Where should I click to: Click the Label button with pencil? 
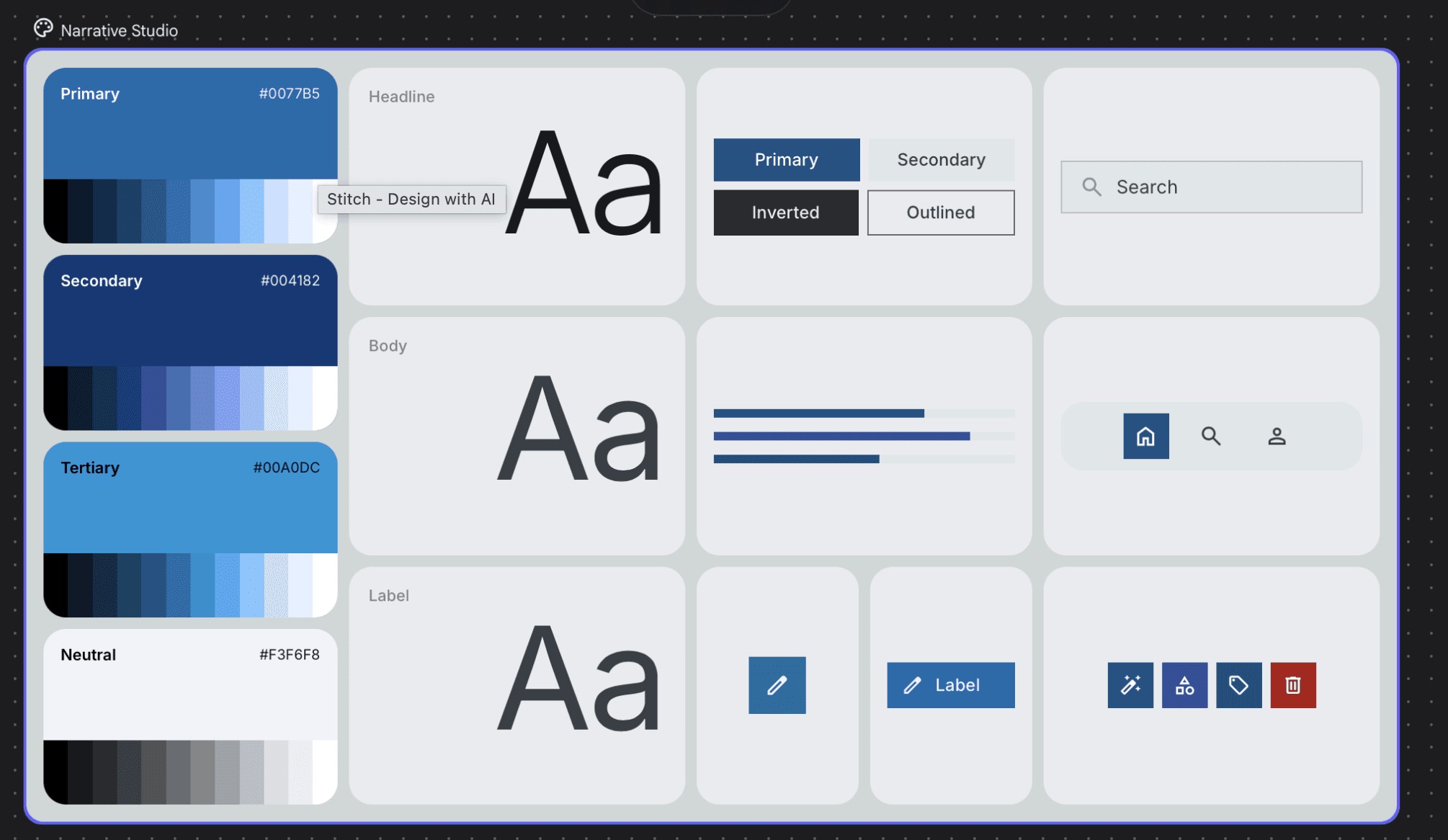(x=950, y=685)
